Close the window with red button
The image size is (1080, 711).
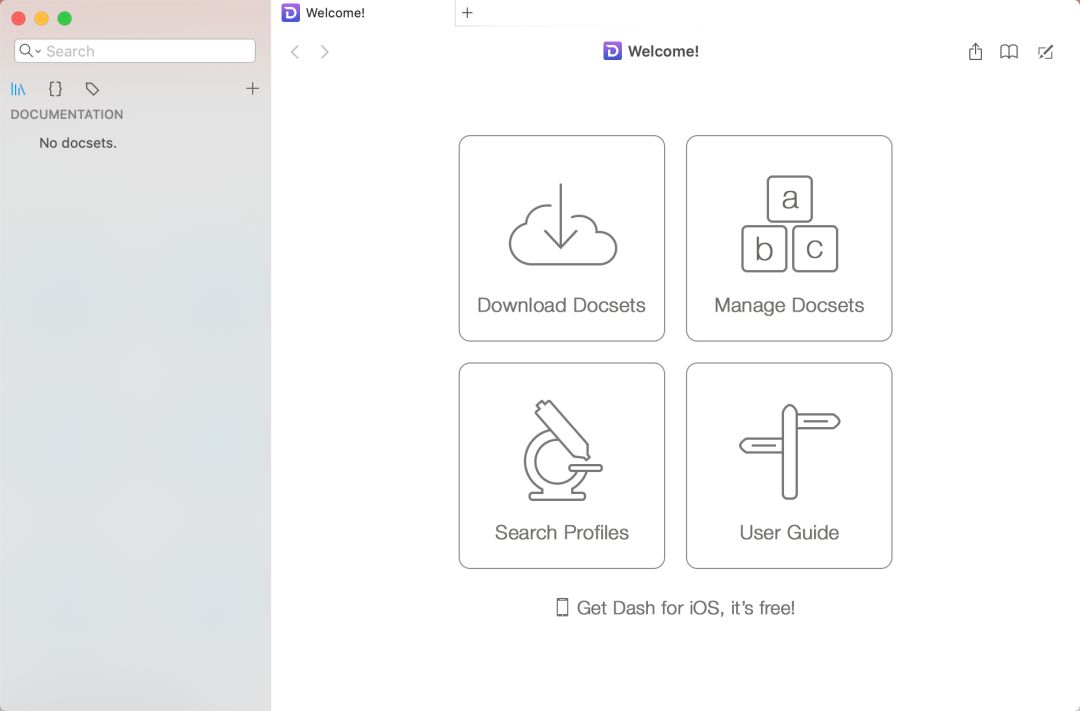click(x=19, y=19)
